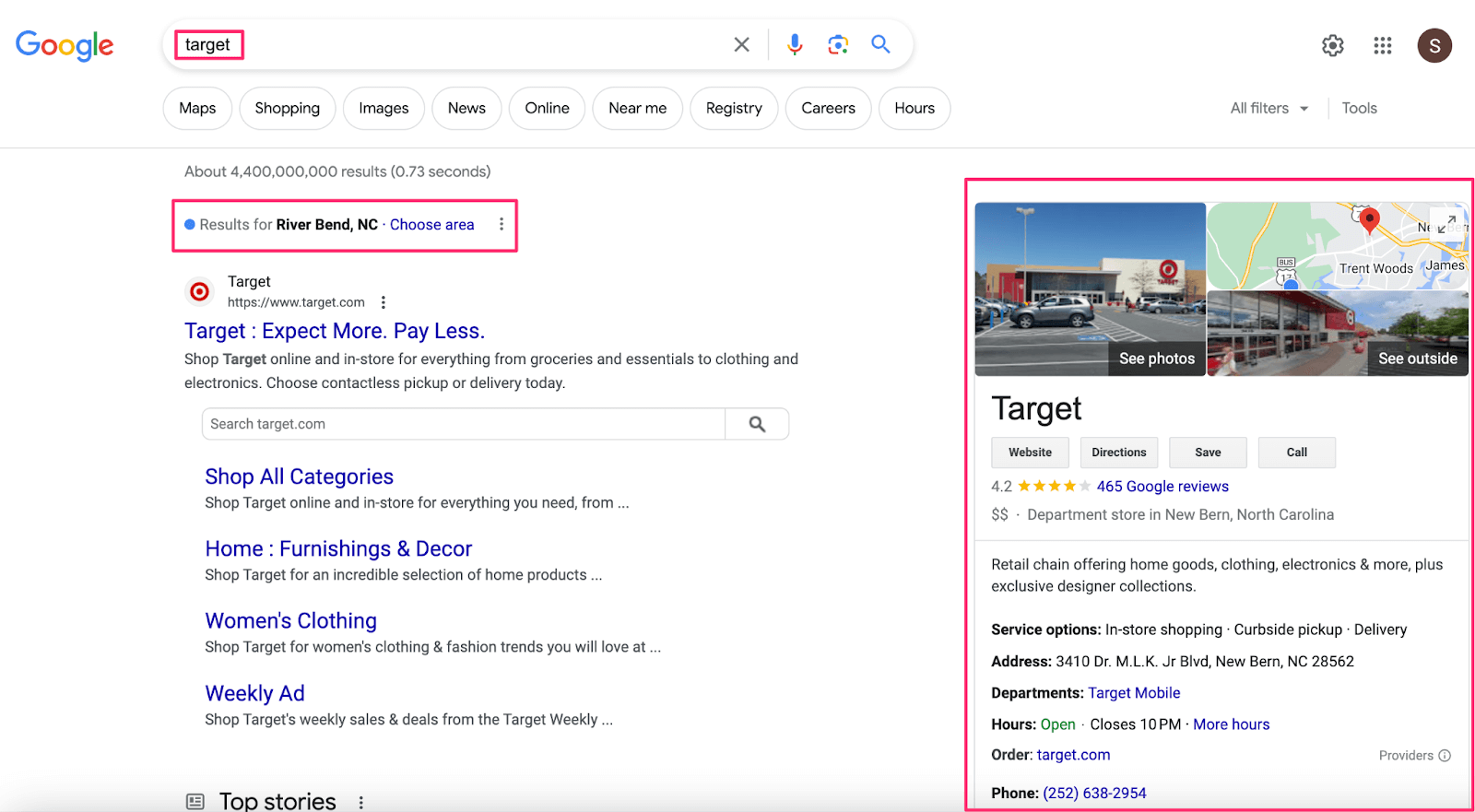Open 465 Google reviews link
Viewport: 1475px width, 812px height.
click(x=1162, y=486)
